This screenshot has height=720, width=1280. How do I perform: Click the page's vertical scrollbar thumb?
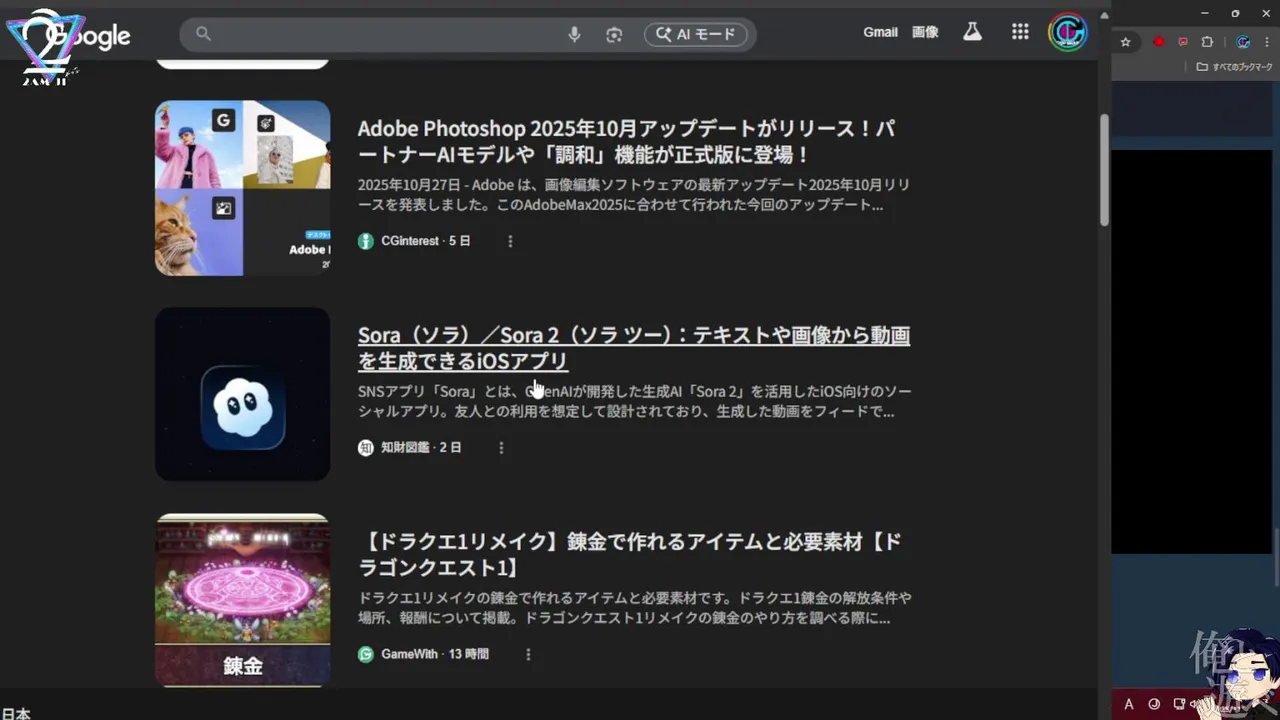(x=1104, y=170)
